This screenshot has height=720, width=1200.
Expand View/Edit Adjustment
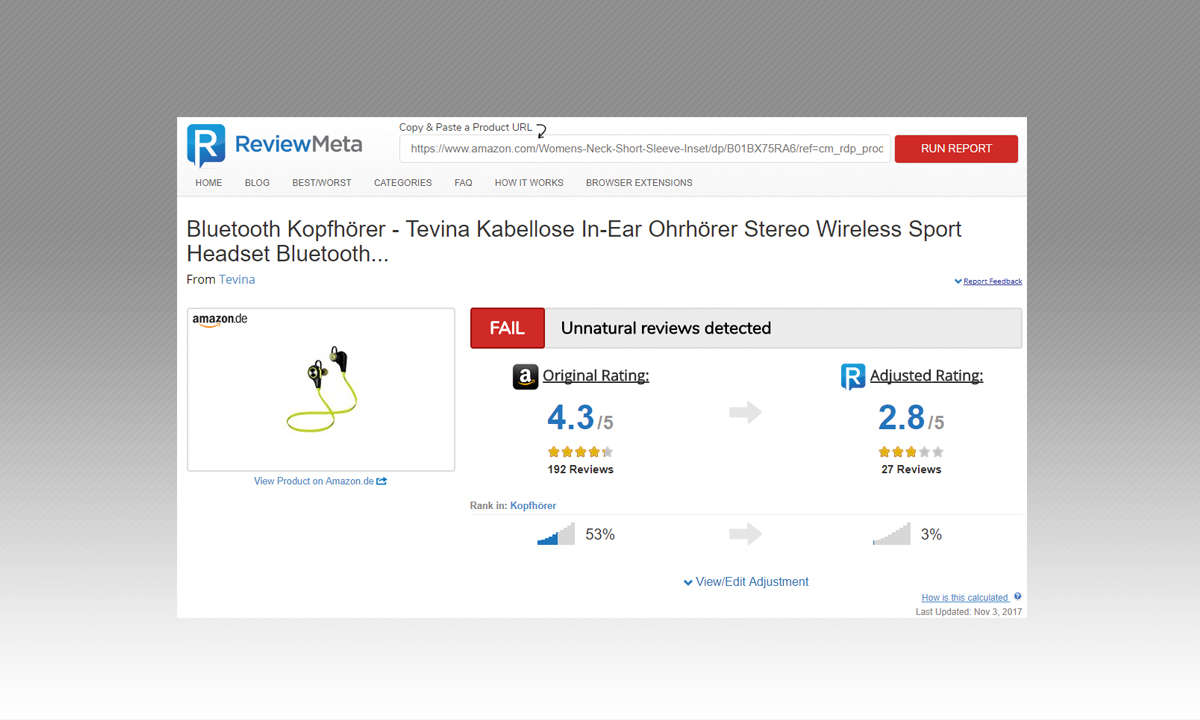pos(746,582)
